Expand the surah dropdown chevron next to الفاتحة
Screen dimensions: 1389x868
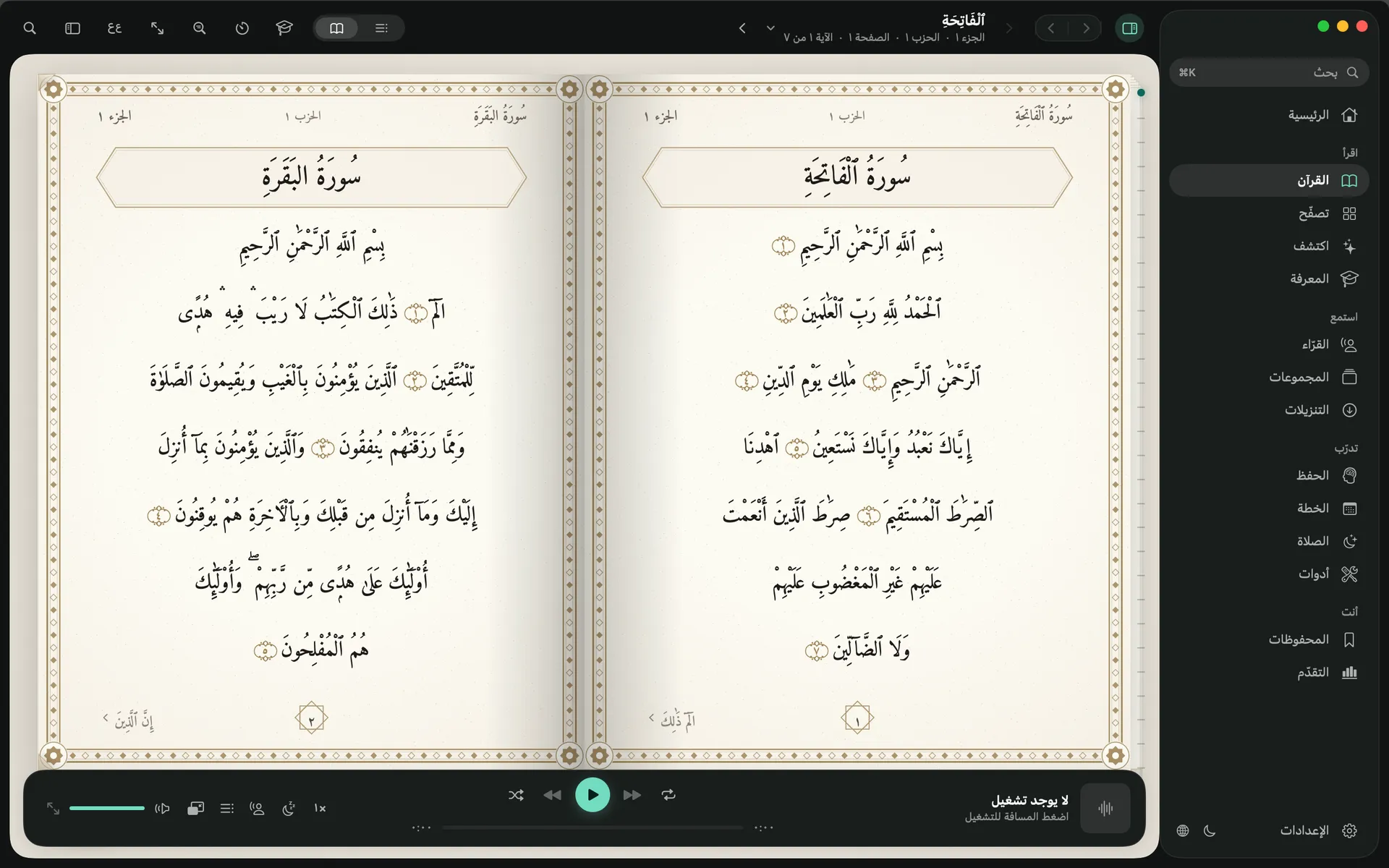coord(770,28)
